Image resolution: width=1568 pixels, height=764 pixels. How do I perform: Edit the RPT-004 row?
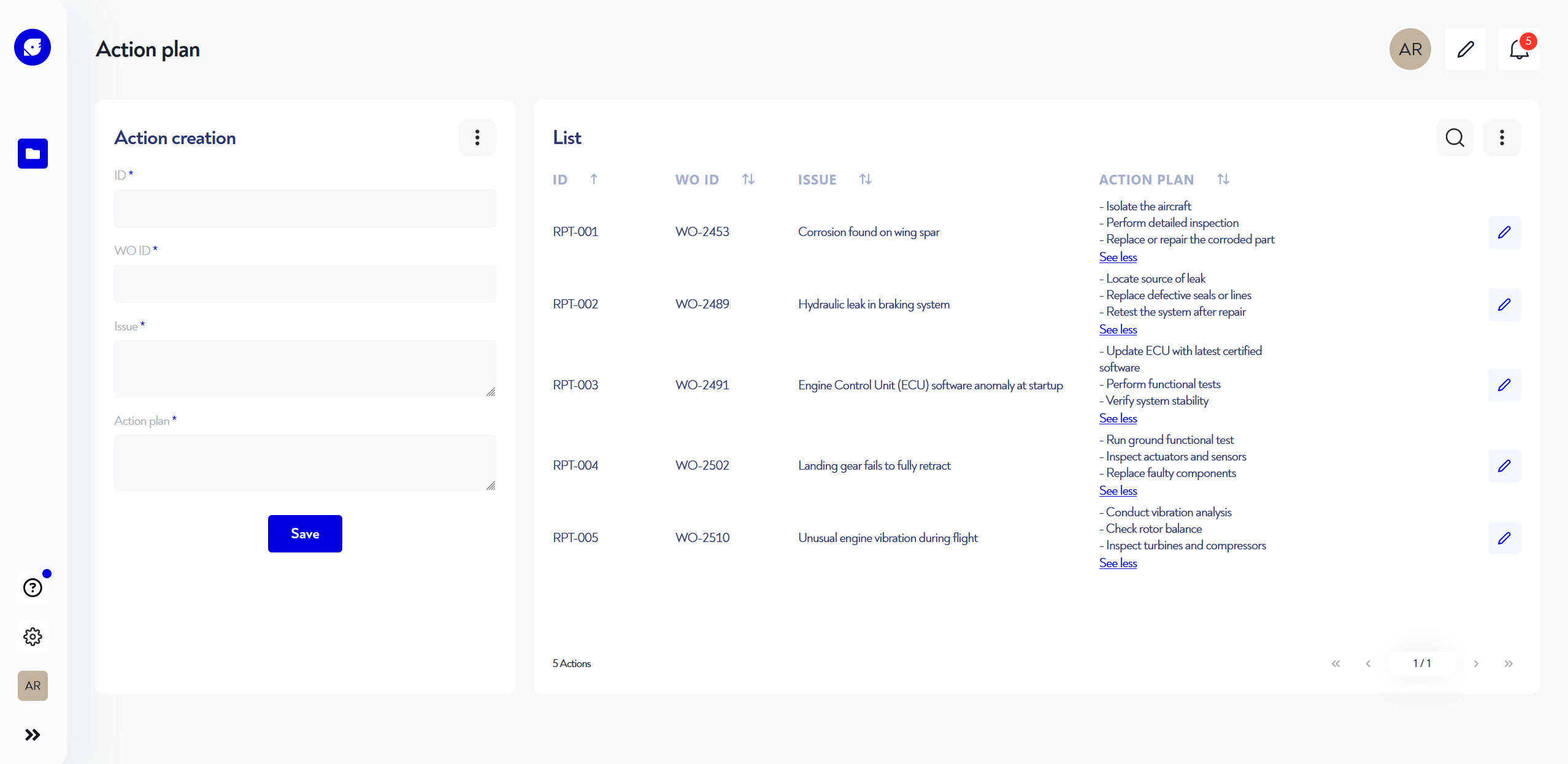(x=1504, y=466)
